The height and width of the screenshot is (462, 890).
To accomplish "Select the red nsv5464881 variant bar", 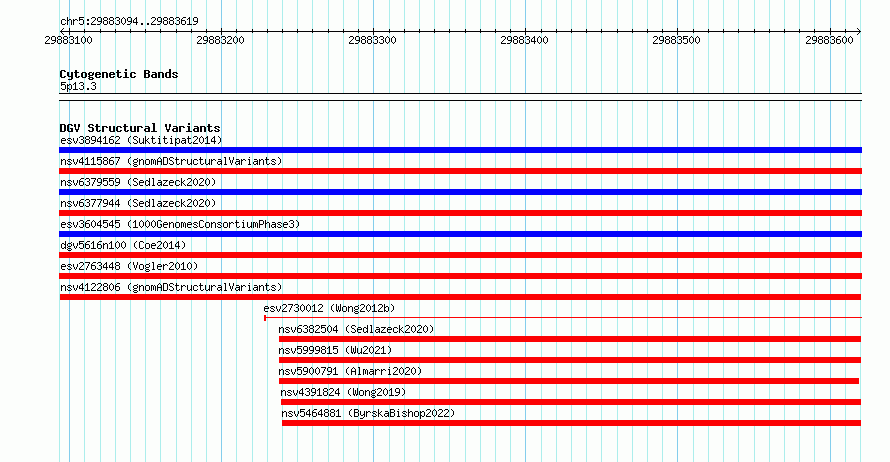I will tap(571, 423).
